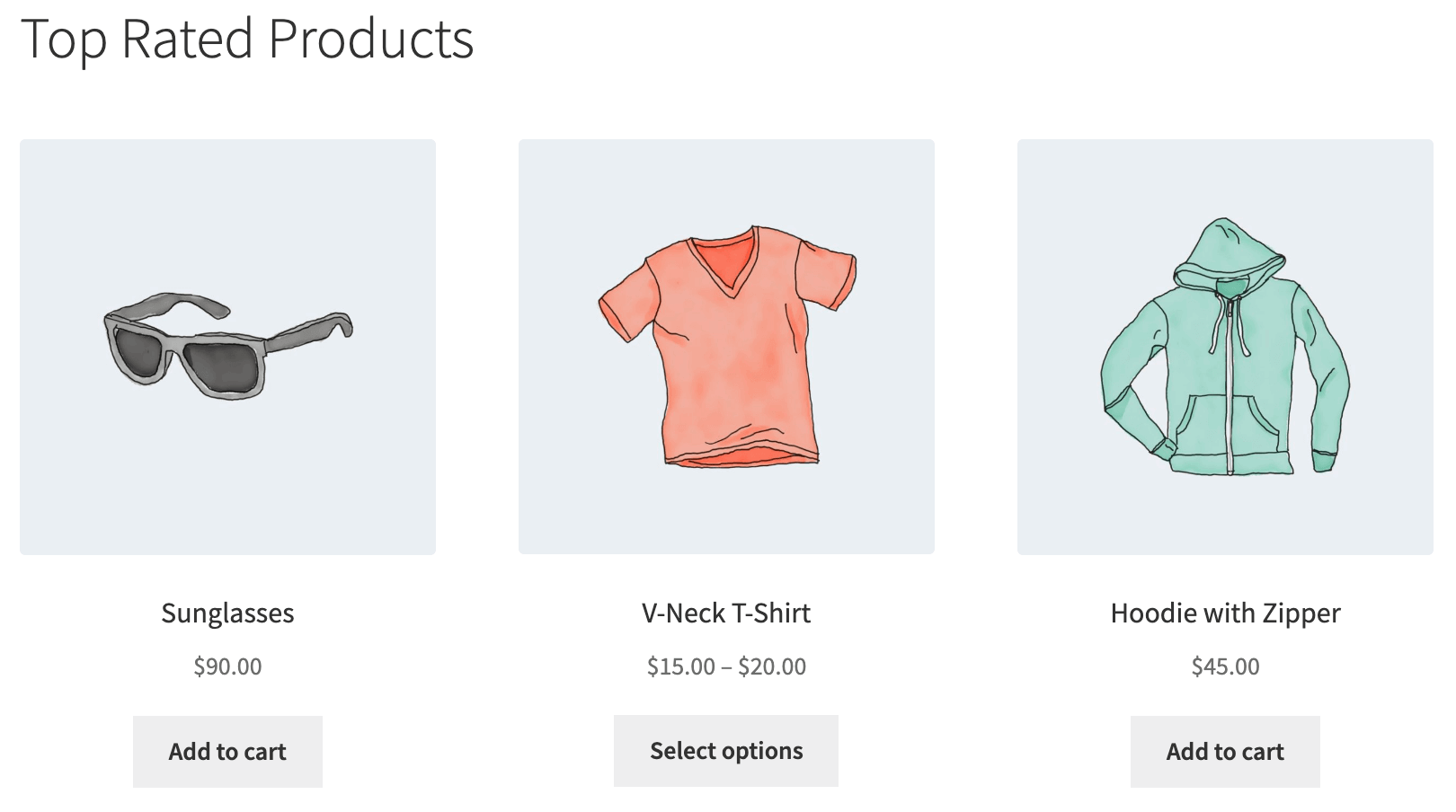The image size is (1456, 812).
Task: Open the Hoodie with Zipper product image
Action: [x=1225, y=347]
